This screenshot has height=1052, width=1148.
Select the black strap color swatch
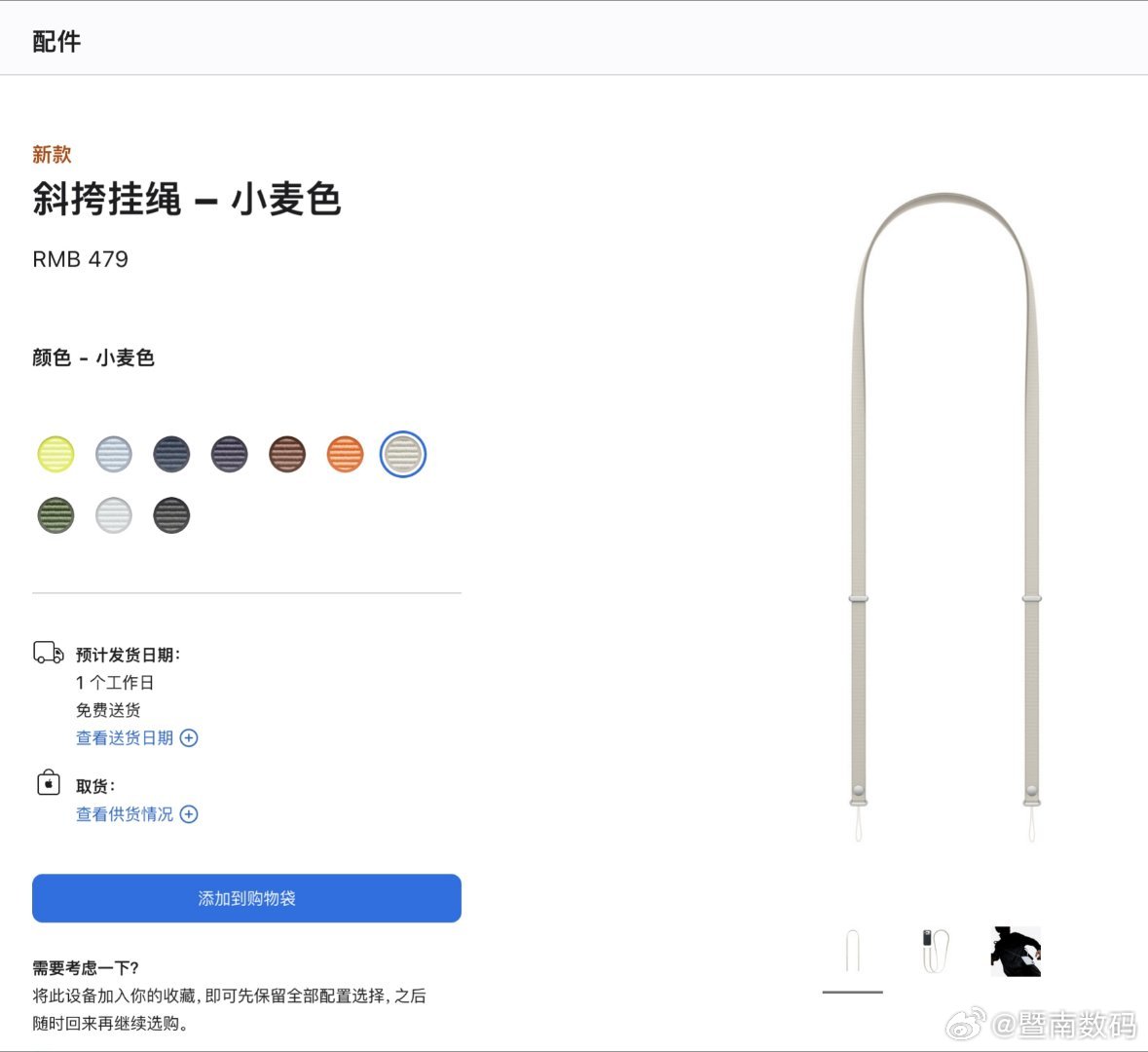(x=171, y=515)
